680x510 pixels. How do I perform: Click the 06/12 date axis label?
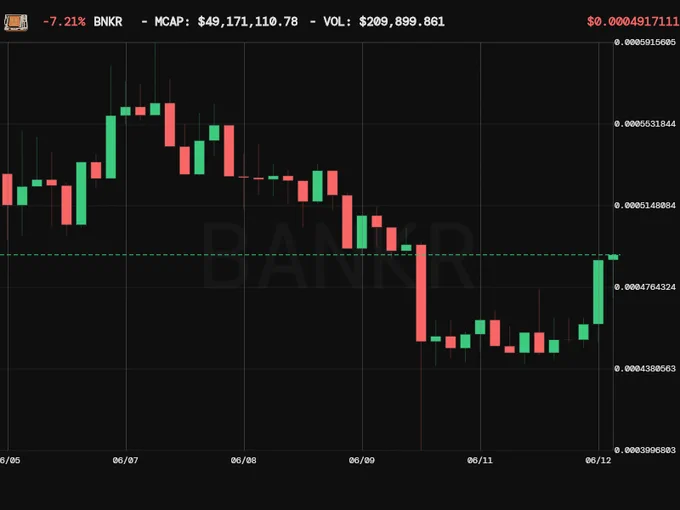pyautogui.click(x=598, y=460)
